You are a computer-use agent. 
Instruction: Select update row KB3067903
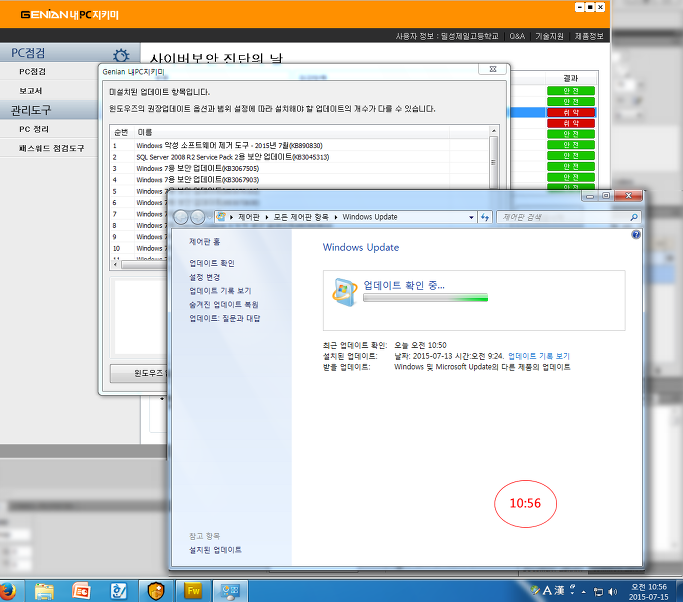300,179
